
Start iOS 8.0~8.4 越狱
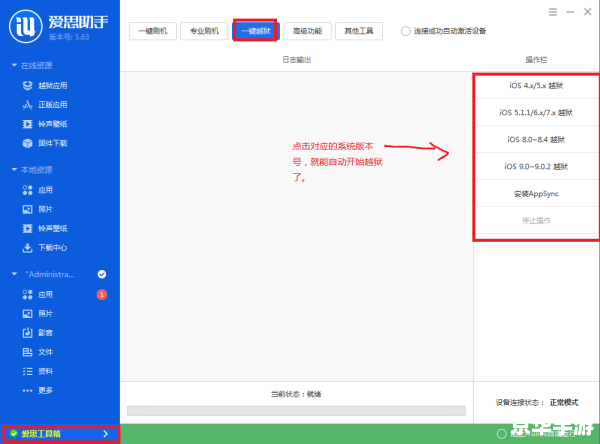click(536, 139)
